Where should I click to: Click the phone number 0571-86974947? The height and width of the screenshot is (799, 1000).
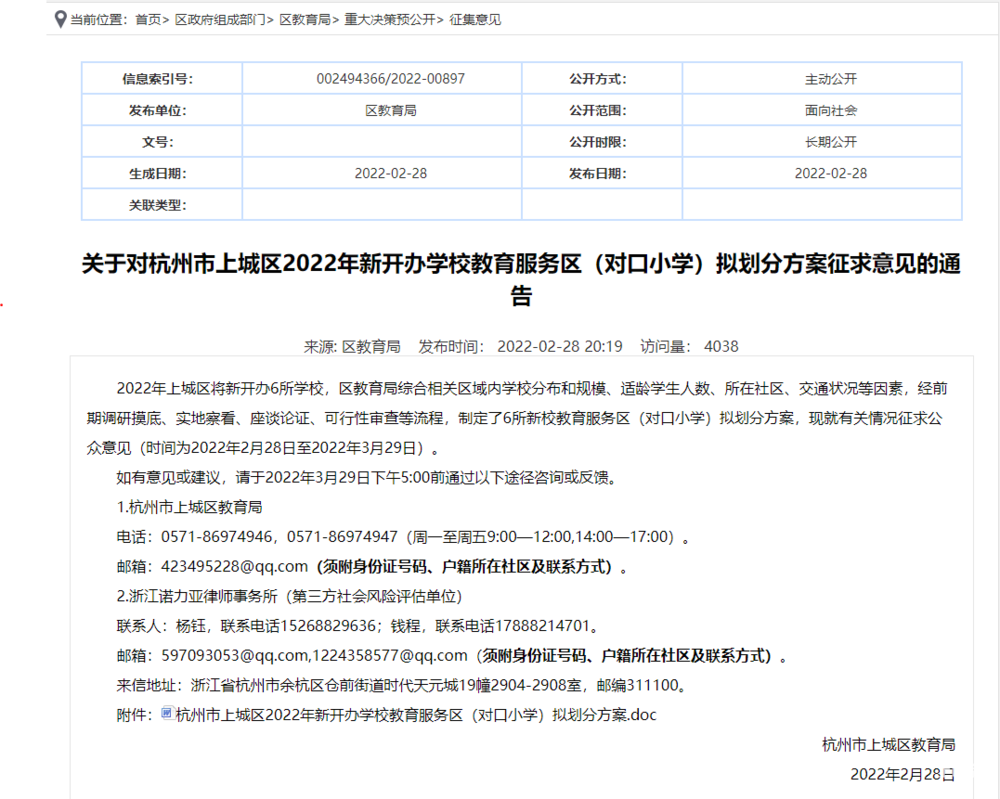[x=342, y=536]
